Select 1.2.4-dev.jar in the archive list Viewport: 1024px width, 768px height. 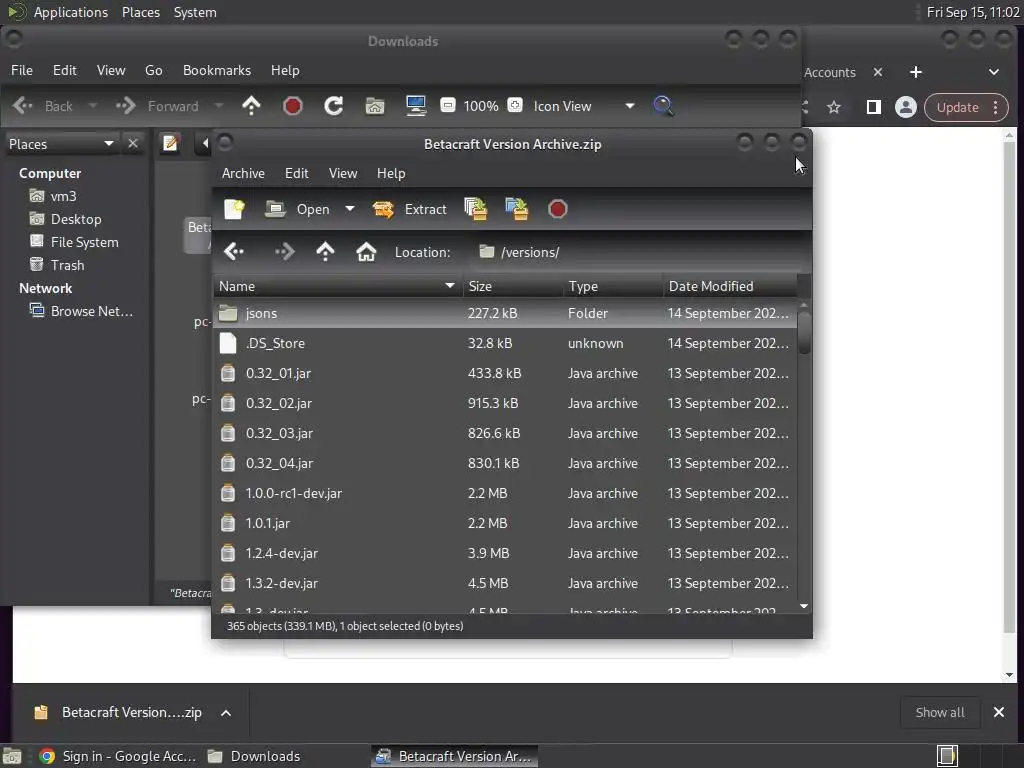pos(505,554)
